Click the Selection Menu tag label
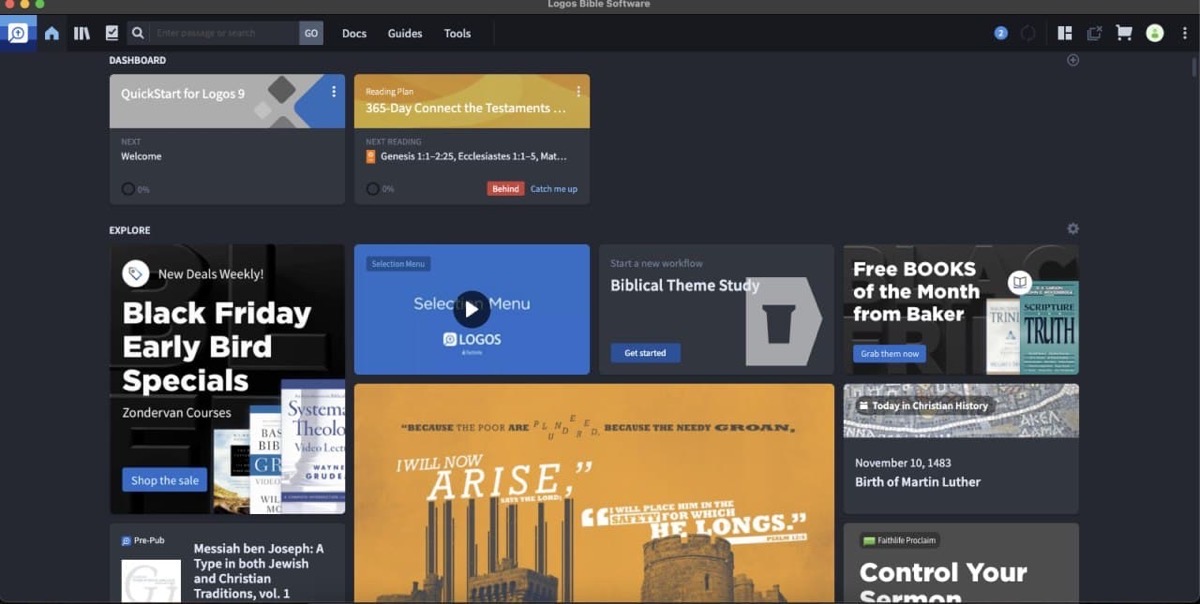Viewport: 1200px width, 604px height. pos(398,264)
